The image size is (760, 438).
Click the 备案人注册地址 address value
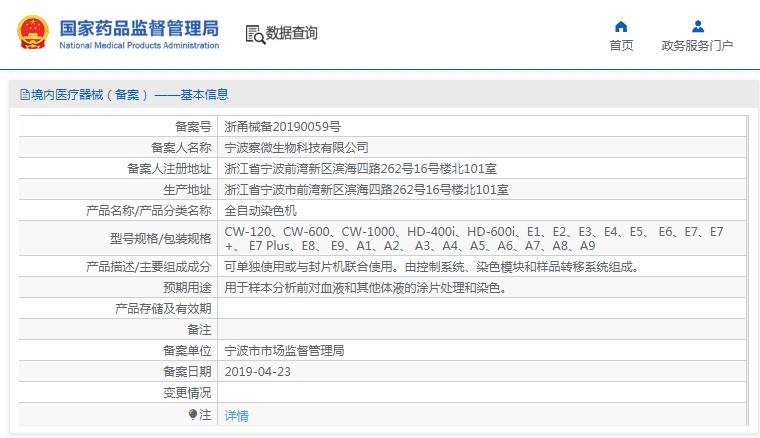[360, 169]
